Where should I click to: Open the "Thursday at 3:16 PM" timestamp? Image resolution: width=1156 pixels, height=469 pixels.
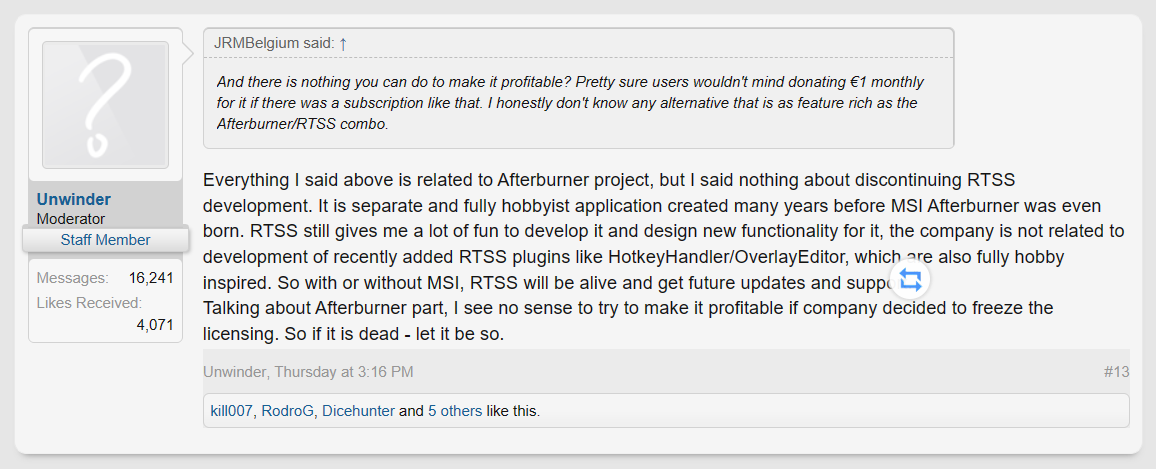click(x=344, y=372)
